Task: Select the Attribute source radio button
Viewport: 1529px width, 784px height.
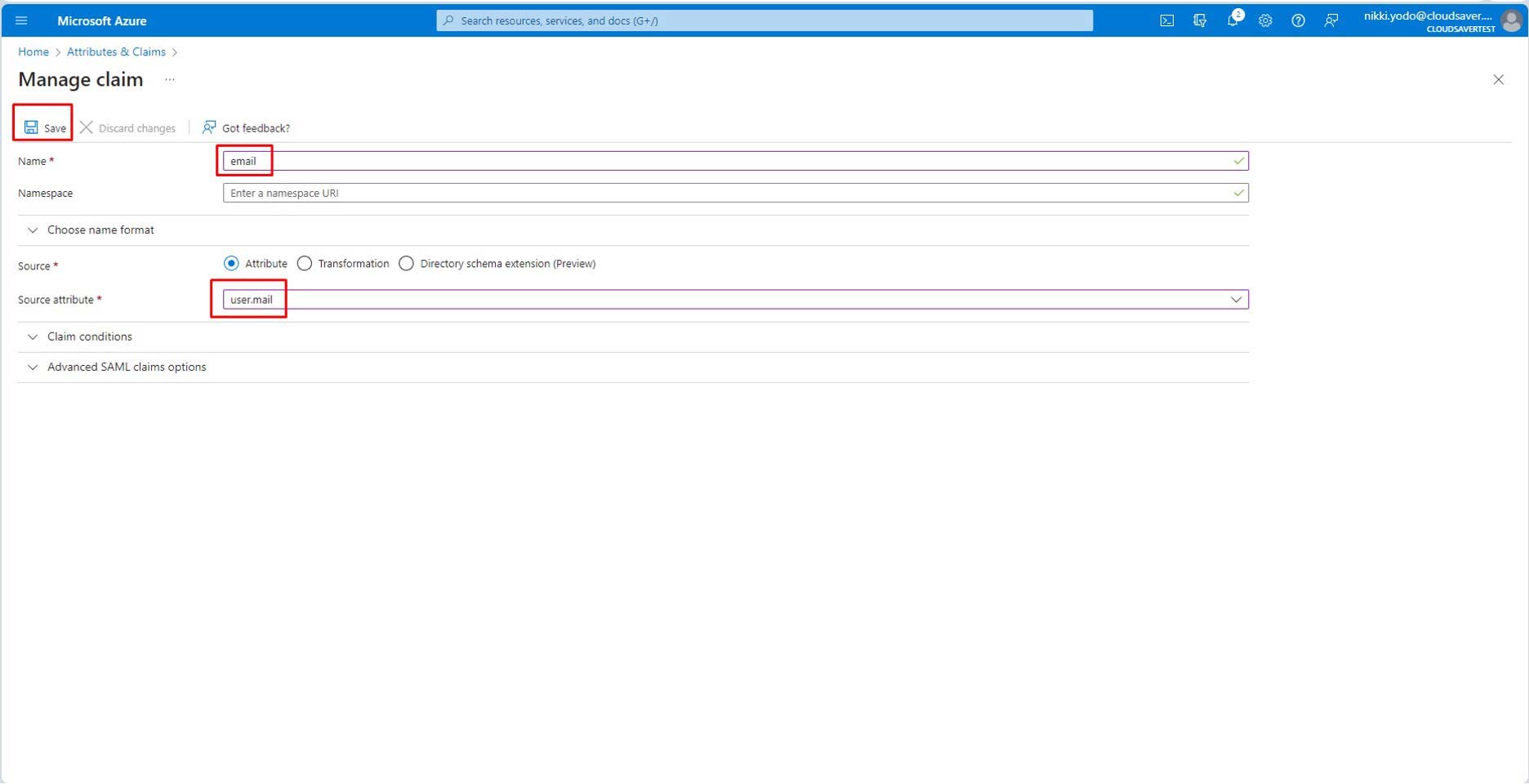Action: point(231,263)
